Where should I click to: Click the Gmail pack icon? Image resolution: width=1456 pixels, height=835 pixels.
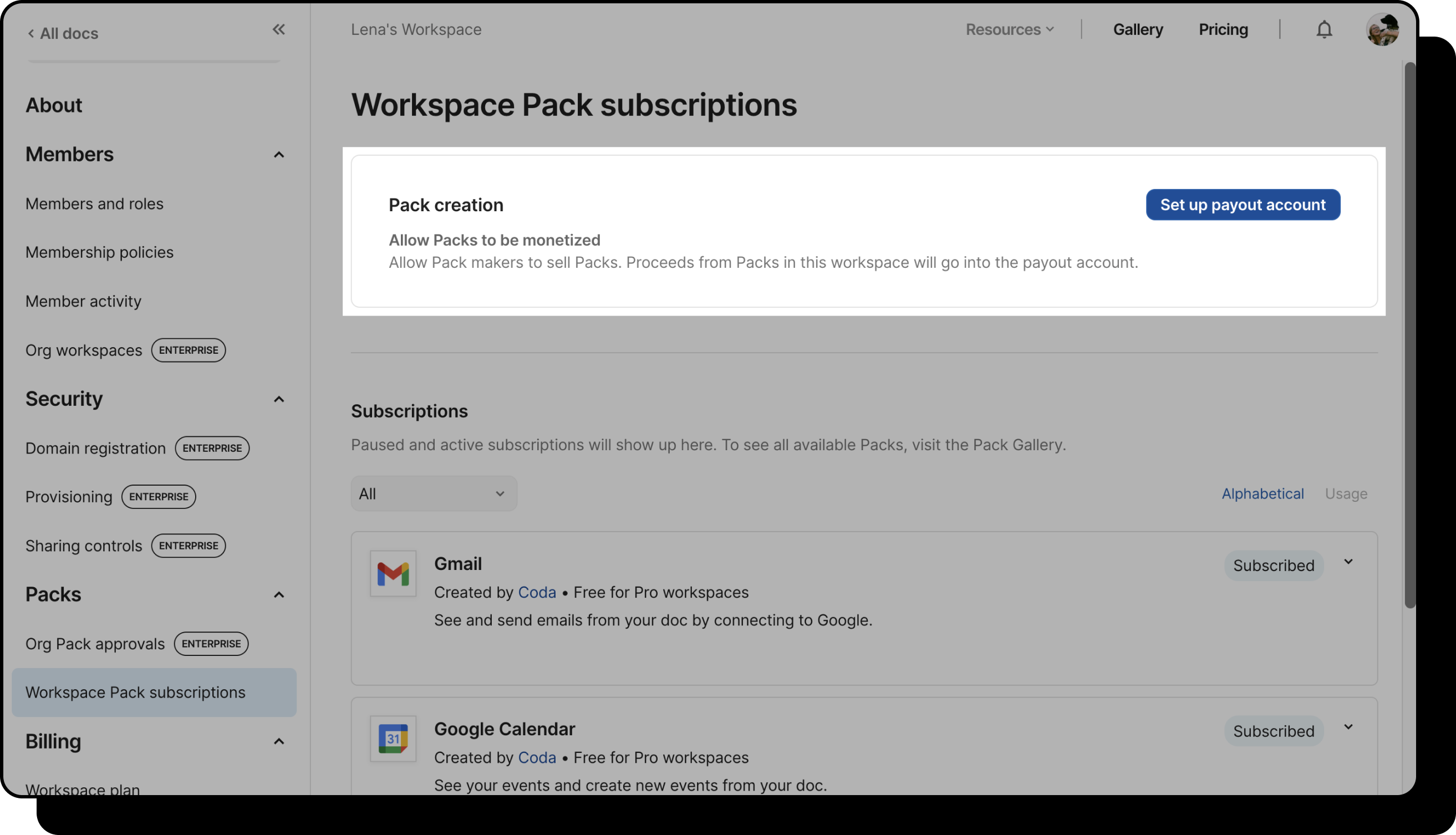[393, 573]
